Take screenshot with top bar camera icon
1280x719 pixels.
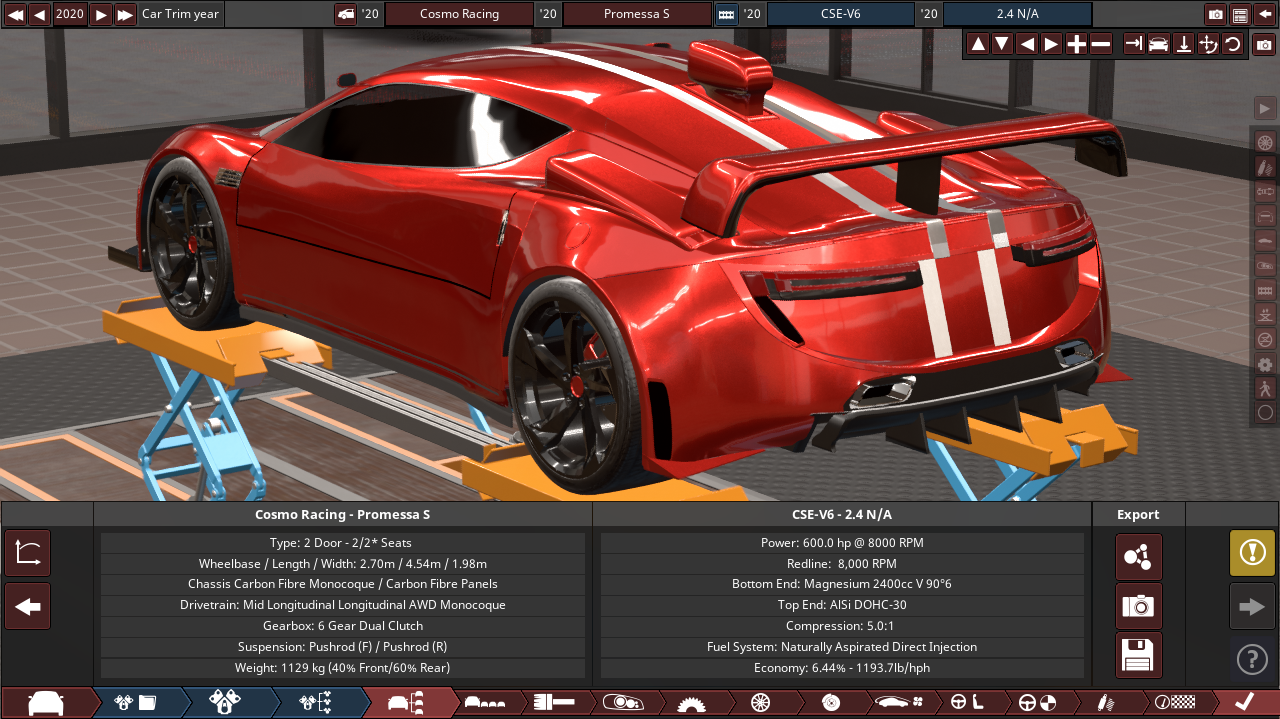[1216, 14]
